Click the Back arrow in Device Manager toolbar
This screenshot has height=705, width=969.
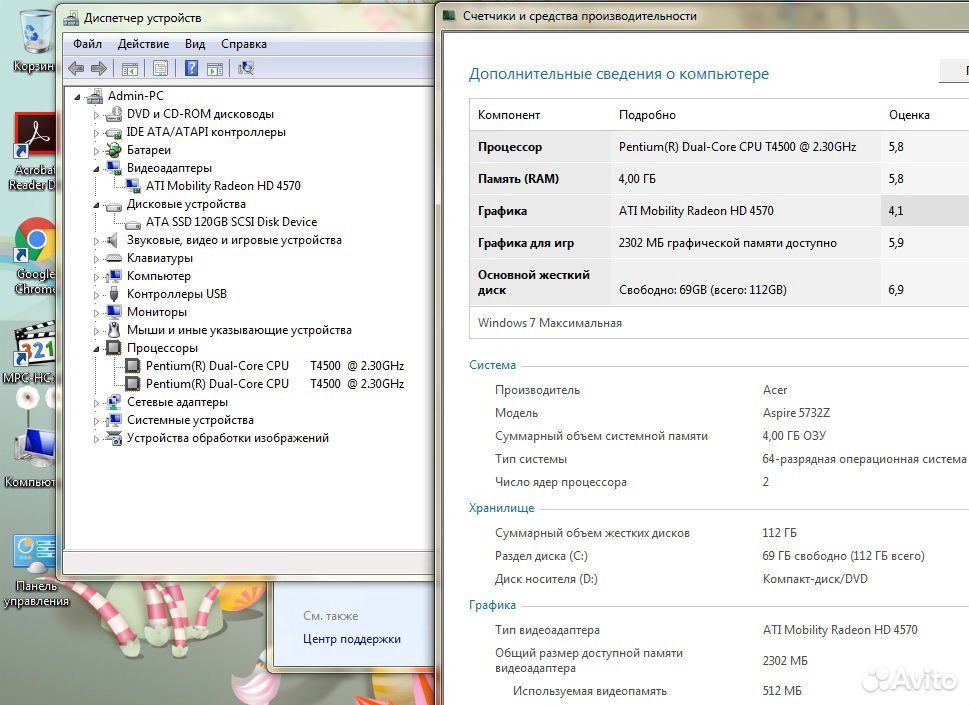click(76, 69)
